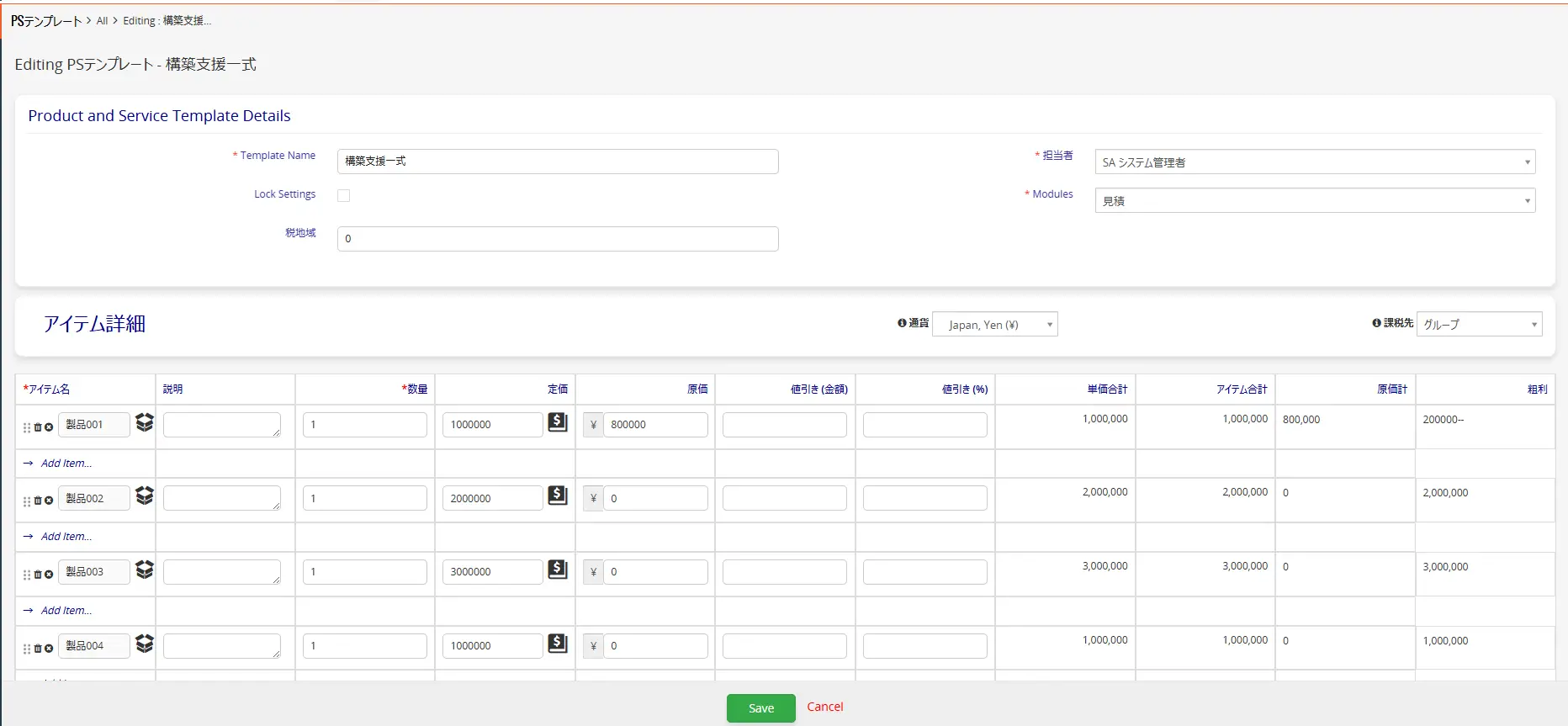Go to PSテンプレート in breadcrumb
Image resolution: width=1568 pixels, height=726 pixels.
point(46,21)
